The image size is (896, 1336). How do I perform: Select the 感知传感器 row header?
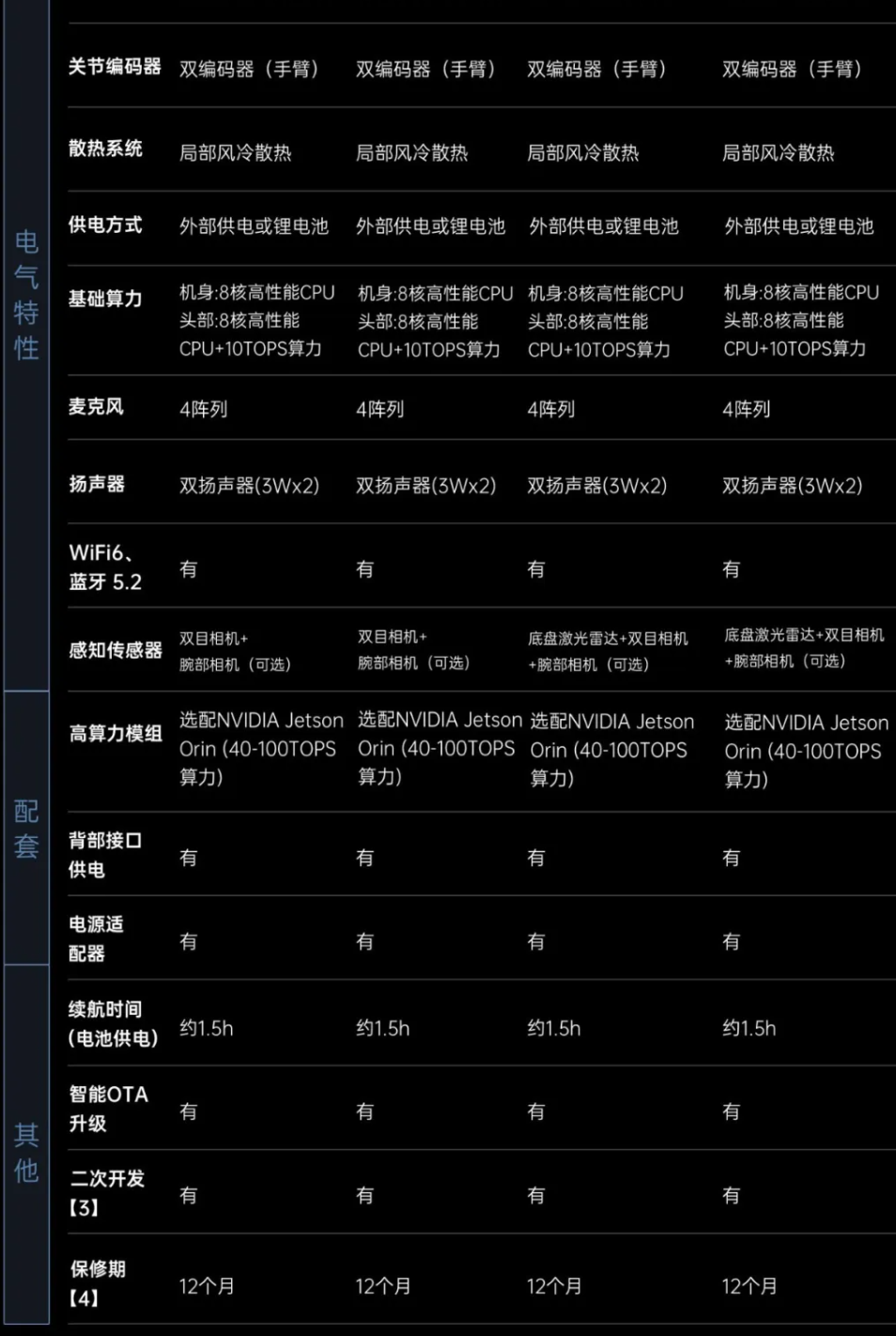click(115, 649)
